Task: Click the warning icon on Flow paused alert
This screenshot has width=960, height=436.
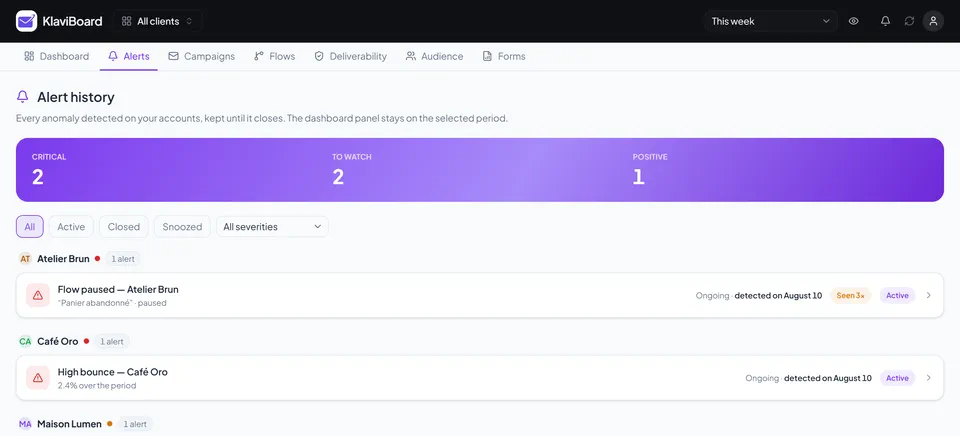Action: (x=38, y=295)
